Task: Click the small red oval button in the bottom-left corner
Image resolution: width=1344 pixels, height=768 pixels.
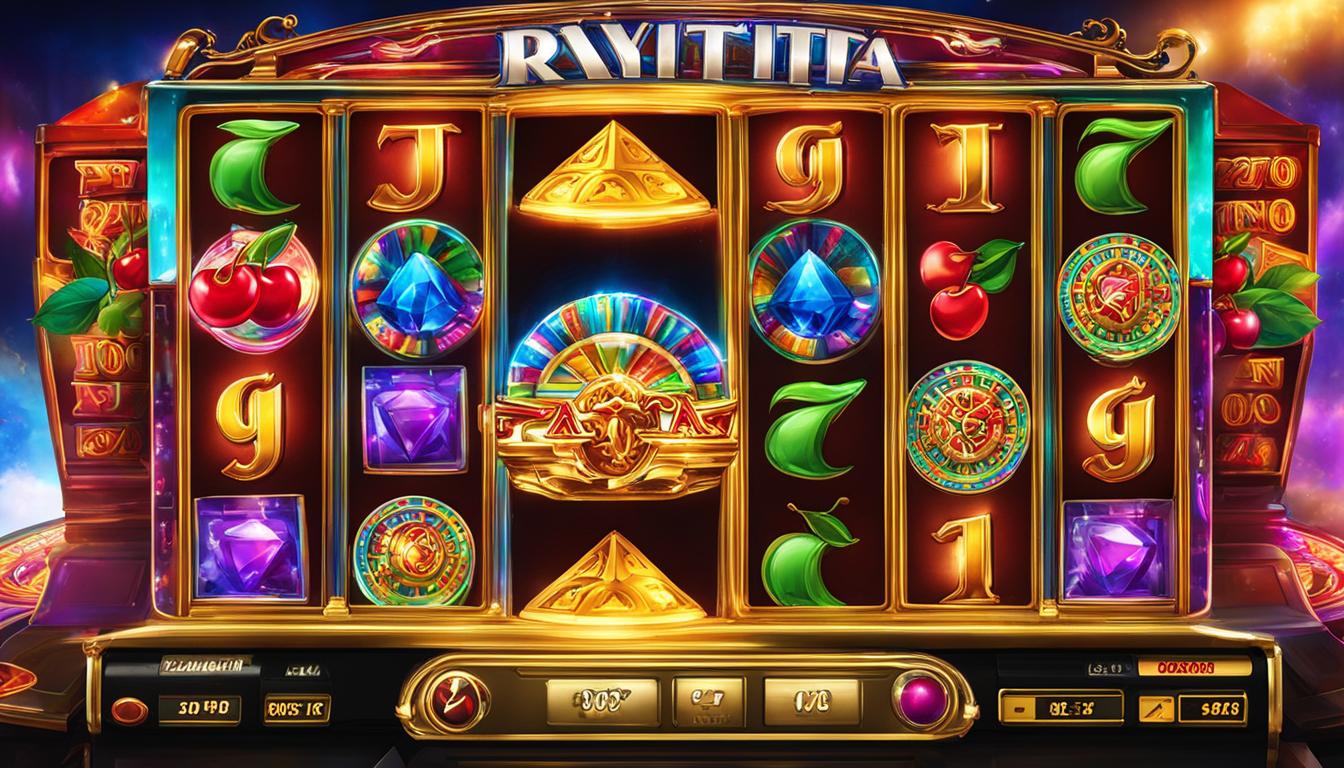Action: [129, 711]
